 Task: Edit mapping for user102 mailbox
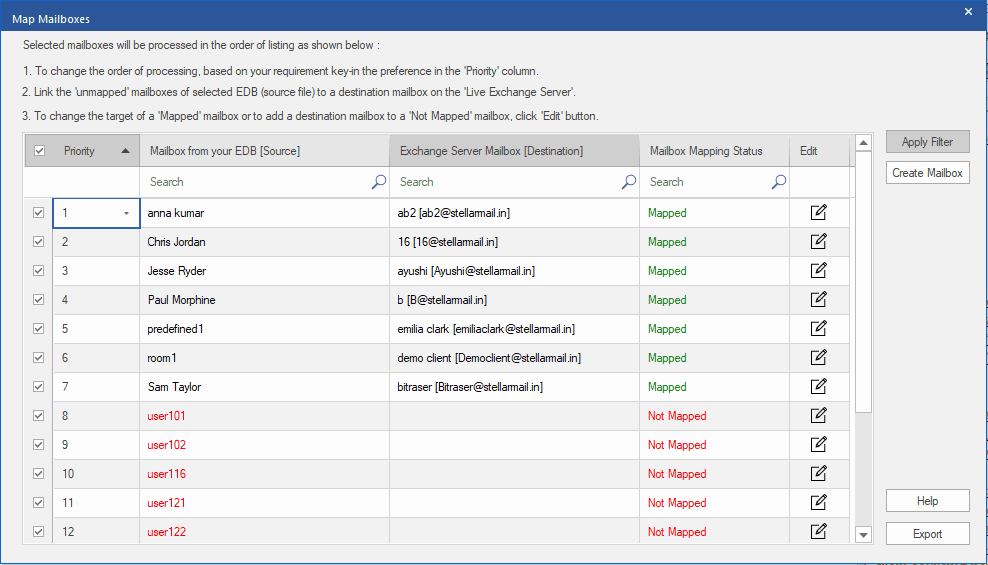tap(818, 444)
